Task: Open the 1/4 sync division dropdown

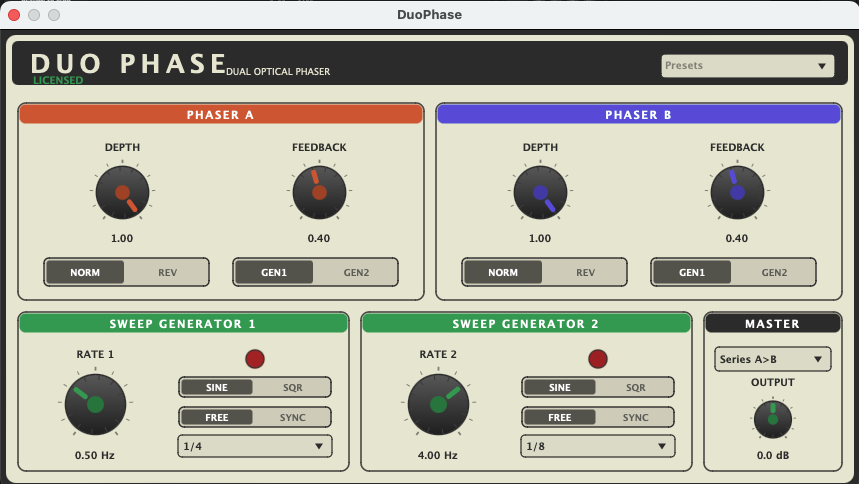Action: coord(255,446)
